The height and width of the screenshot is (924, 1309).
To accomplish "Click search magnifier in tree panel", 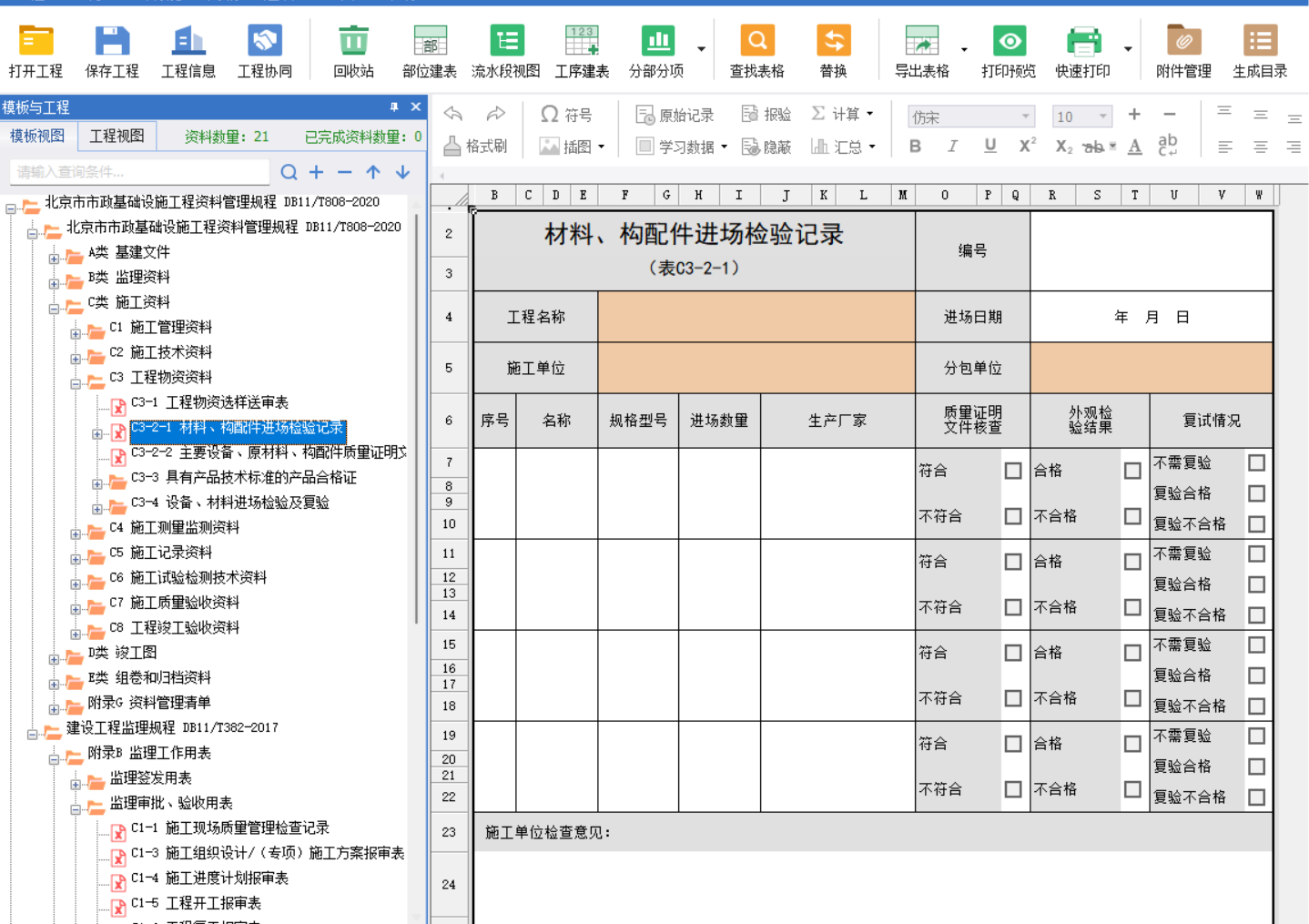I will click(289, 172).
